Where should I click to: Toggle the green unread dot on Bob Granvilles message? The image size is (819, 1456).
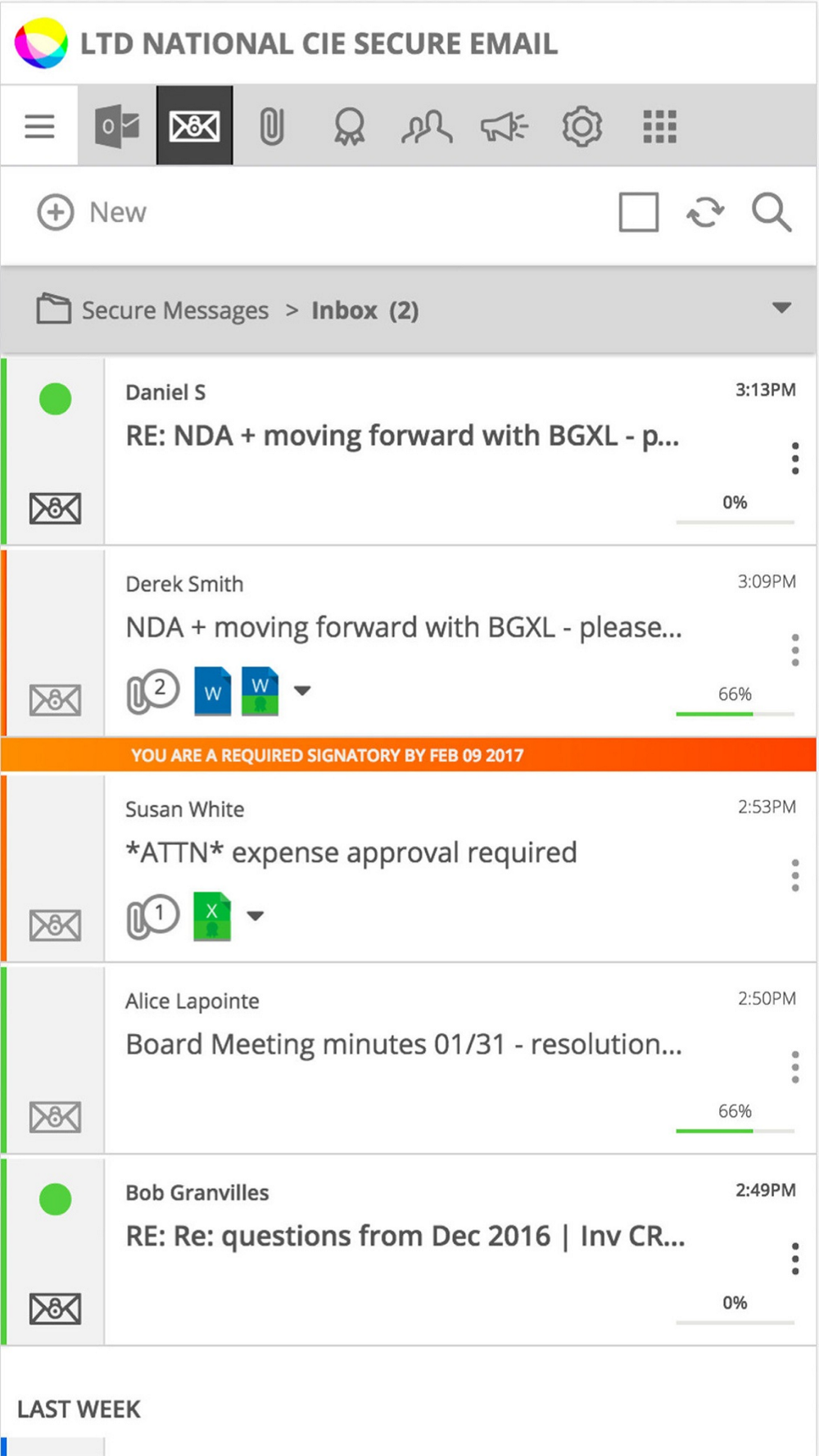click(x=56, y=1199)
